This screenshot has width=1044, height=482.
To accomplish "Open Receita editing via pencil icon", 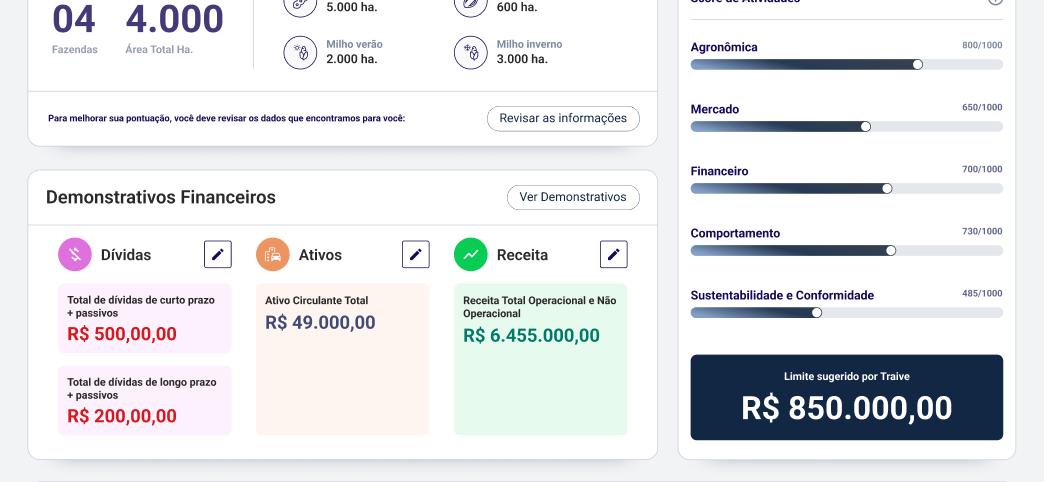I will click(614, 254).
